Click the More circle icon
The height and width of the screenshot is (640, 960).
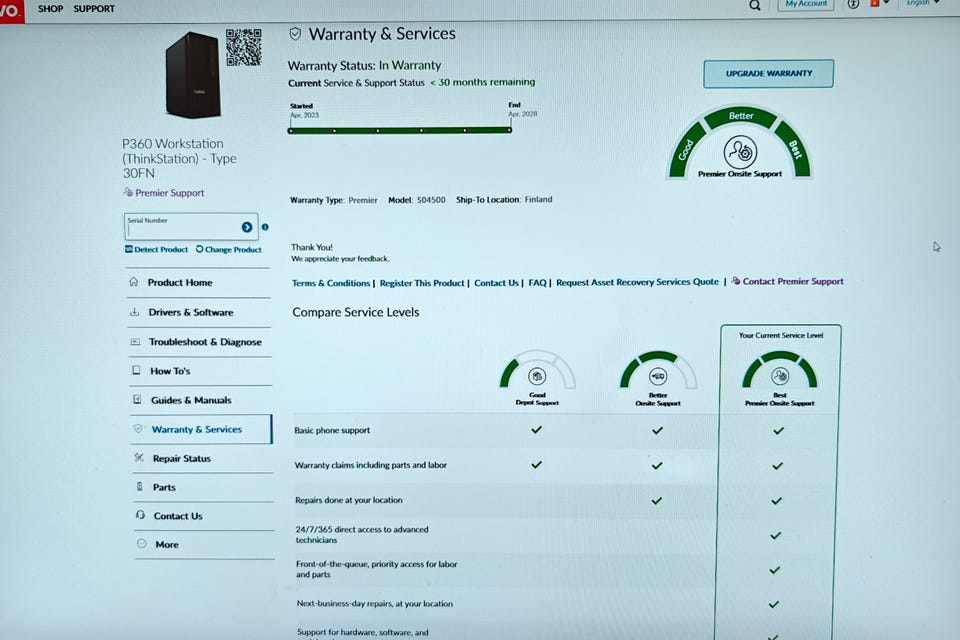(x=141, y=543)
